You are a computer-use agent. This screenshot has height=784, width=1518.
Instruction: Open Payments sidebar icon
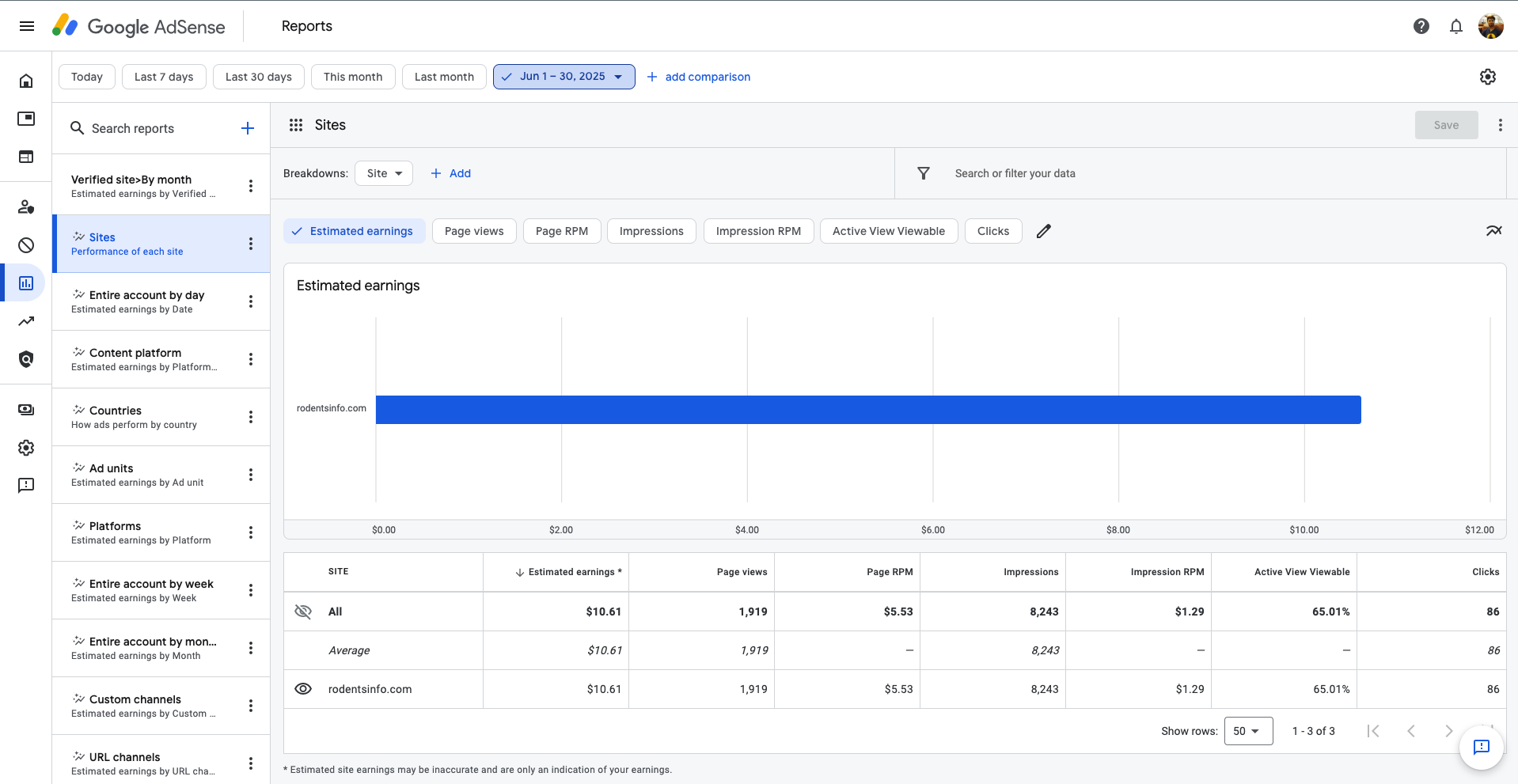tap(26, 409)
